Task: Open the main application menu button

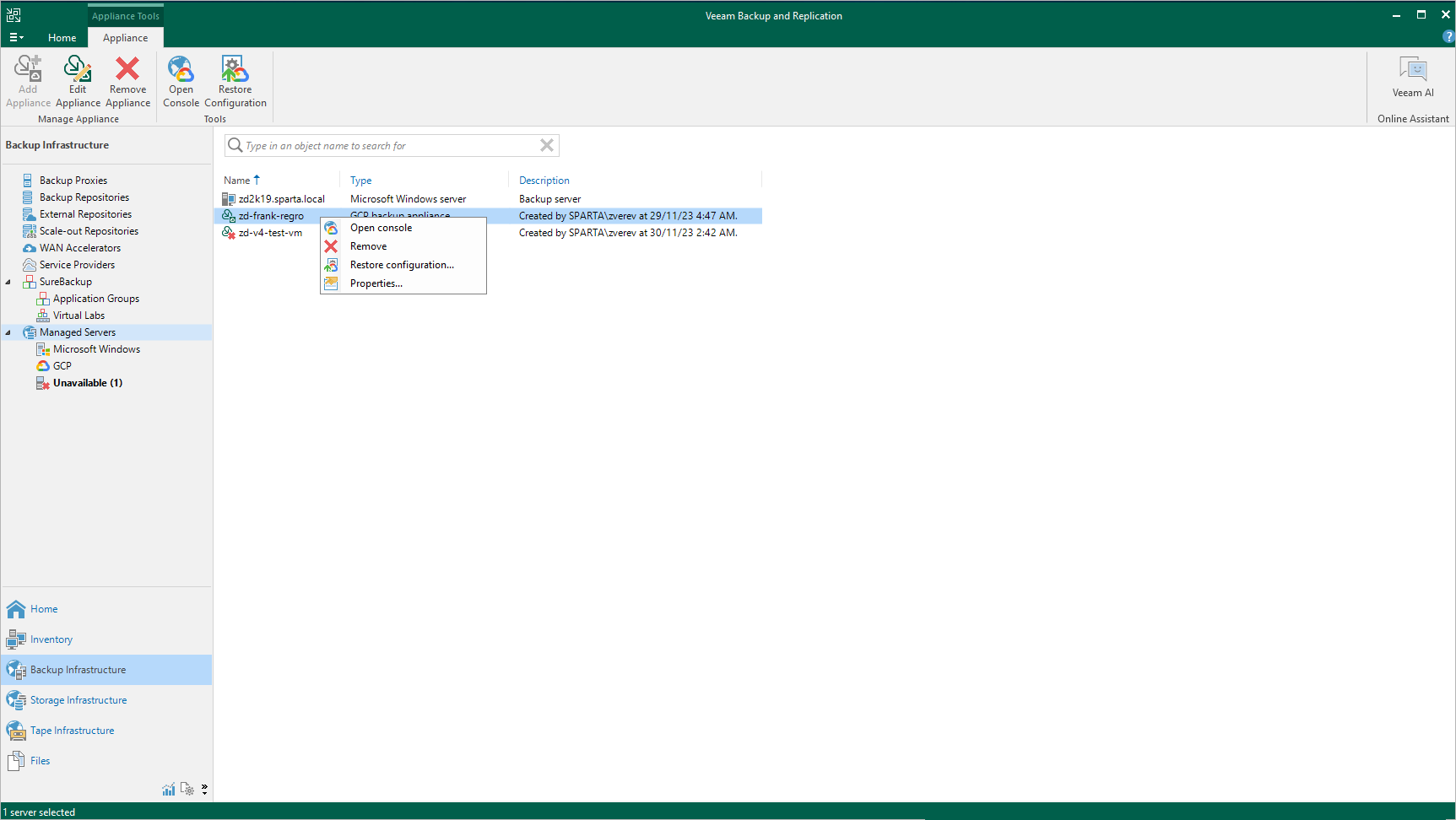Action: (16, 38)
